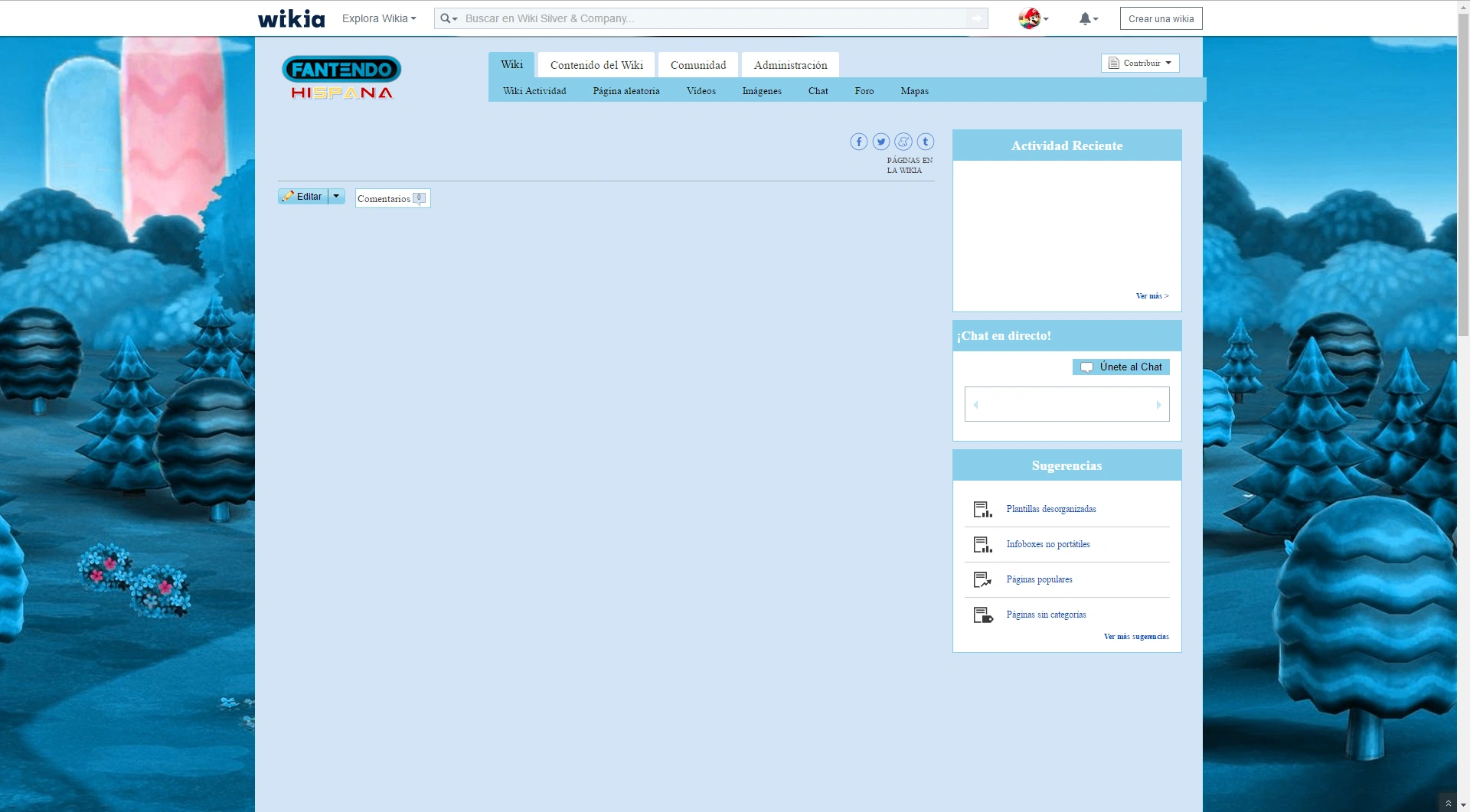Image resolution: width=1470 pixels, height=812 pixels.
Task: Share page on Facebook
Action: [859, 142]
